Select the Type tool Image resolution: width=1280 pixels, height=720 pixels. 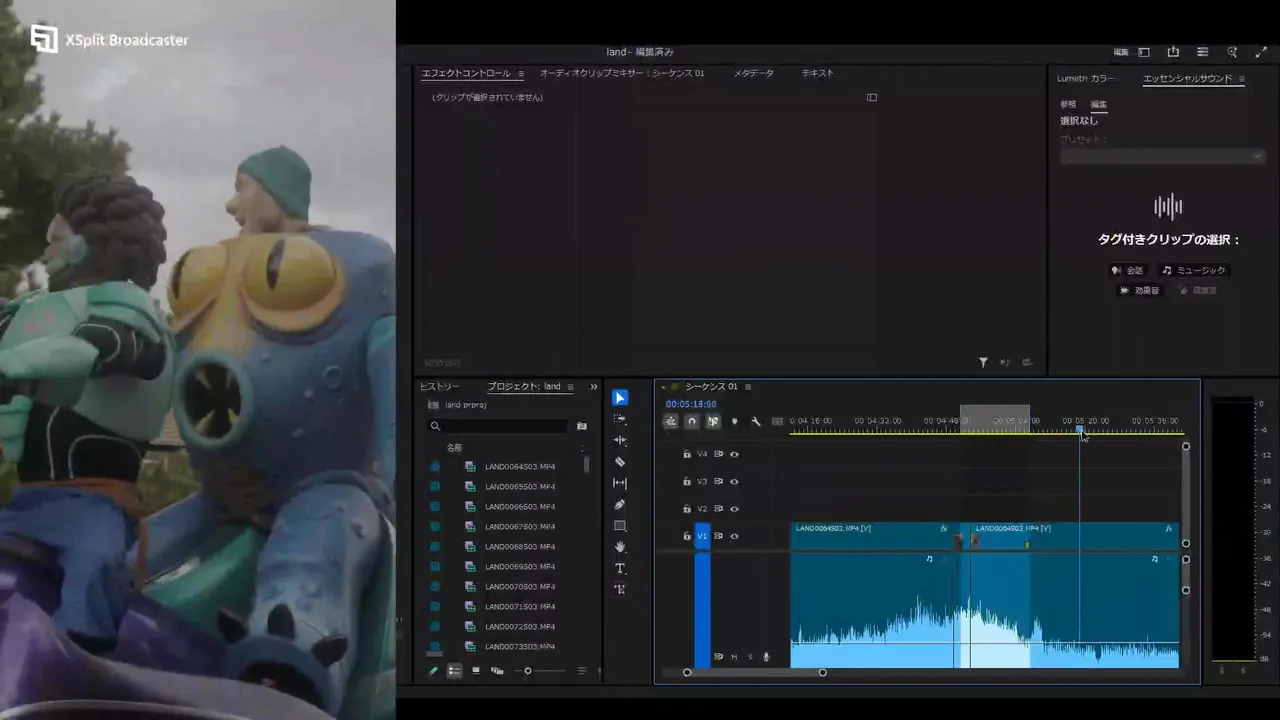point(620,569)
